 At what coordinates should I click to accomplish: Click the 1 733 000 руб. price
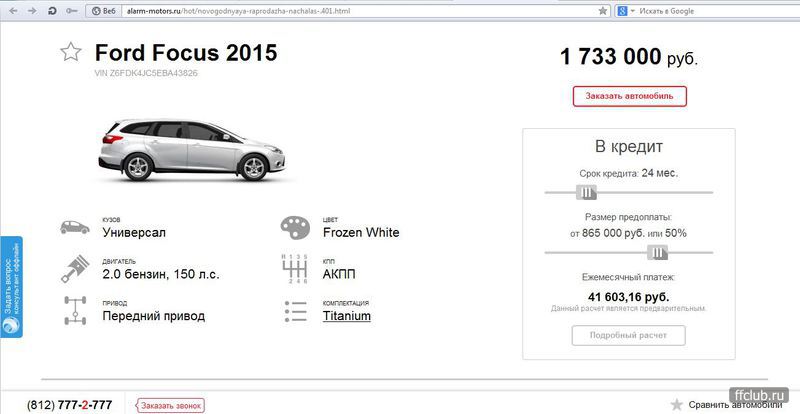[x=629, y=57]
